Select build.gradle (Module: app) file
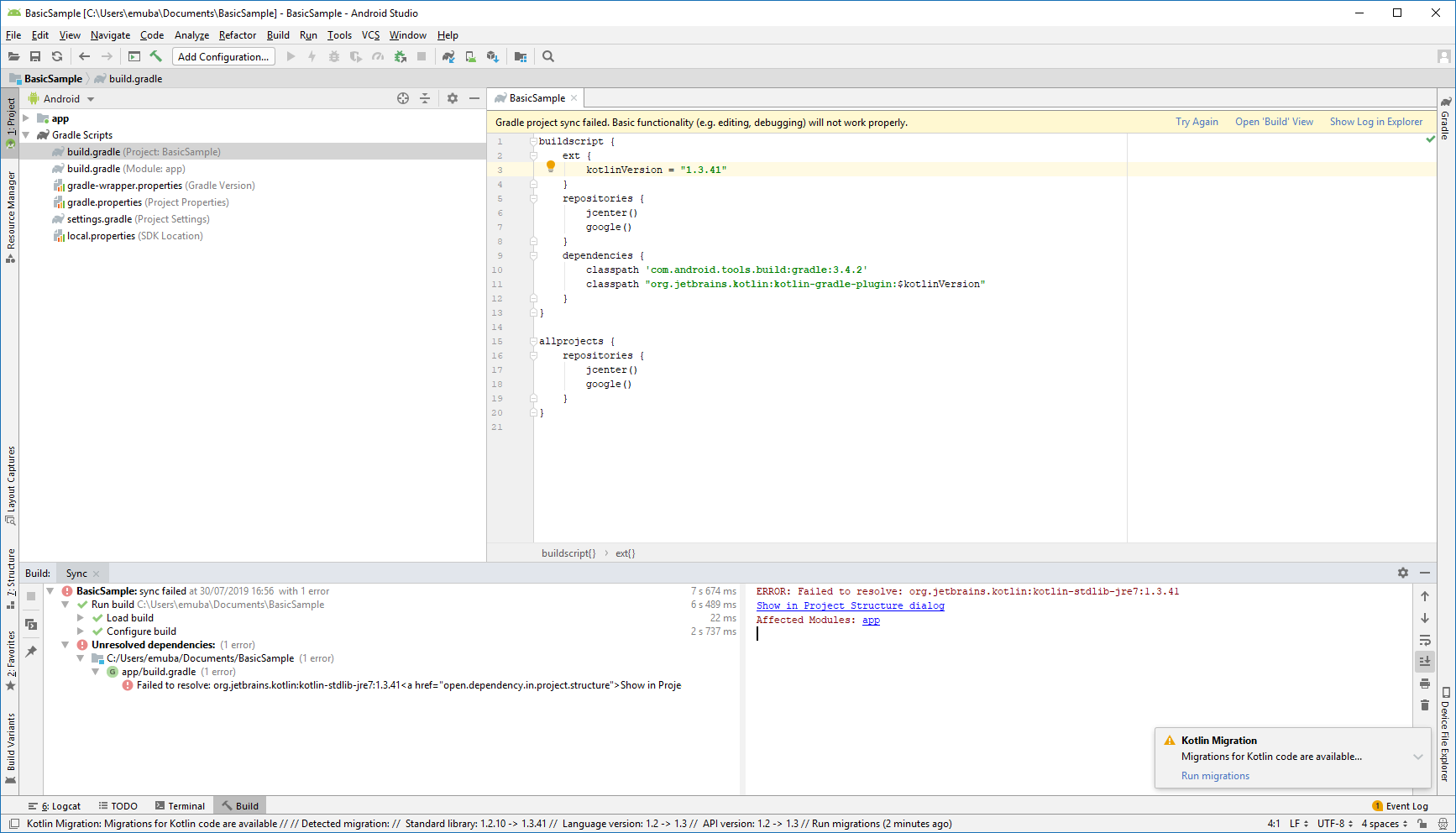This screenshot has width=1456, height=833. 126,169
